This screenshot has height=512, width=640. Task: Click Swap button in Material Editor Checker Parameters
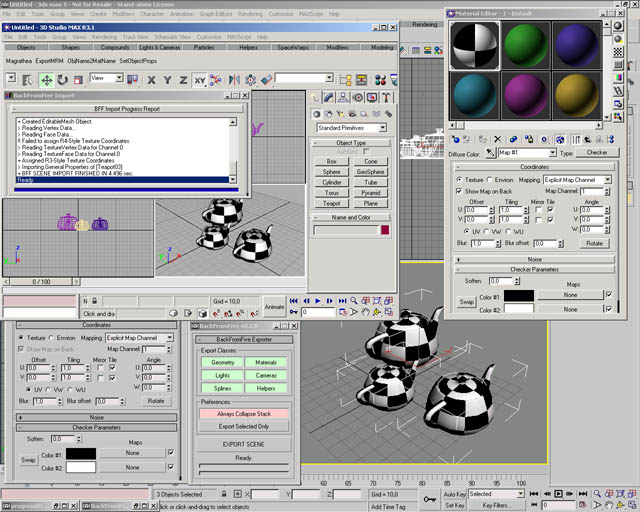click(x=467, y=302)
